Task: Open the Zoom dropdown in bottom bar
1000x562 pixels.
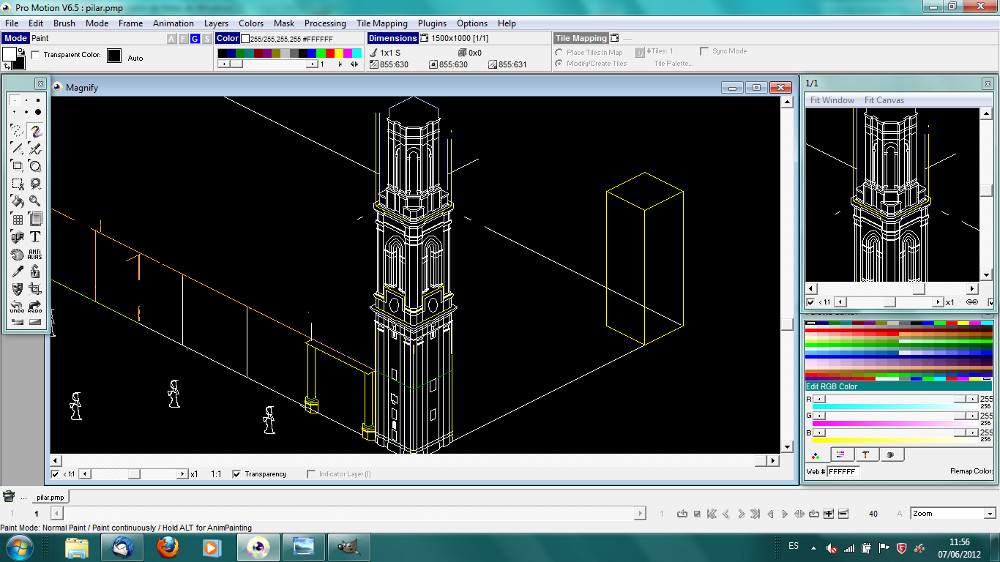Action: point(990,514)
